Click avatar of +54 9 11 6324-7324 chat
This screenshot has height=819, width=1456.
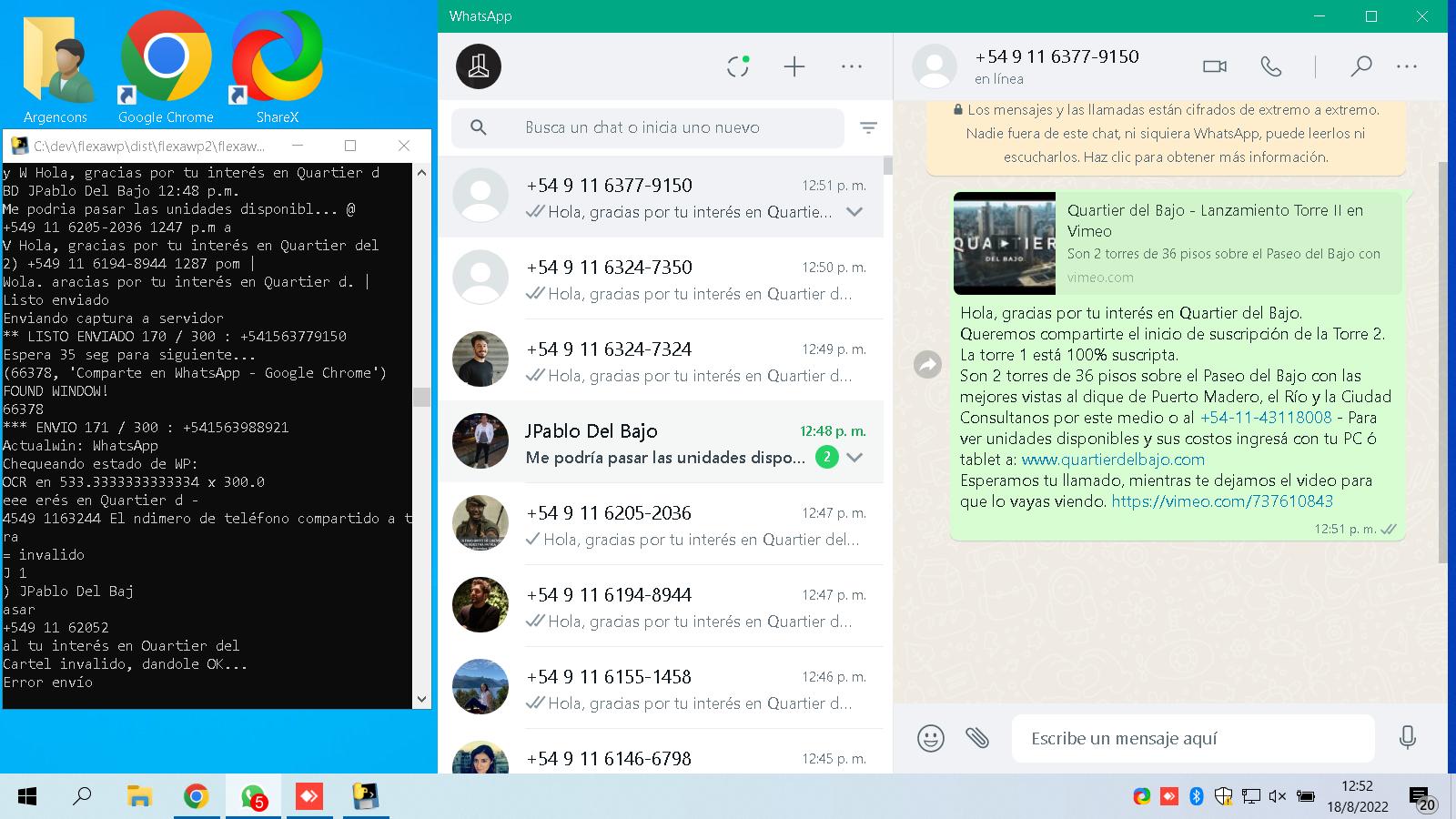[x=480, y=359]
